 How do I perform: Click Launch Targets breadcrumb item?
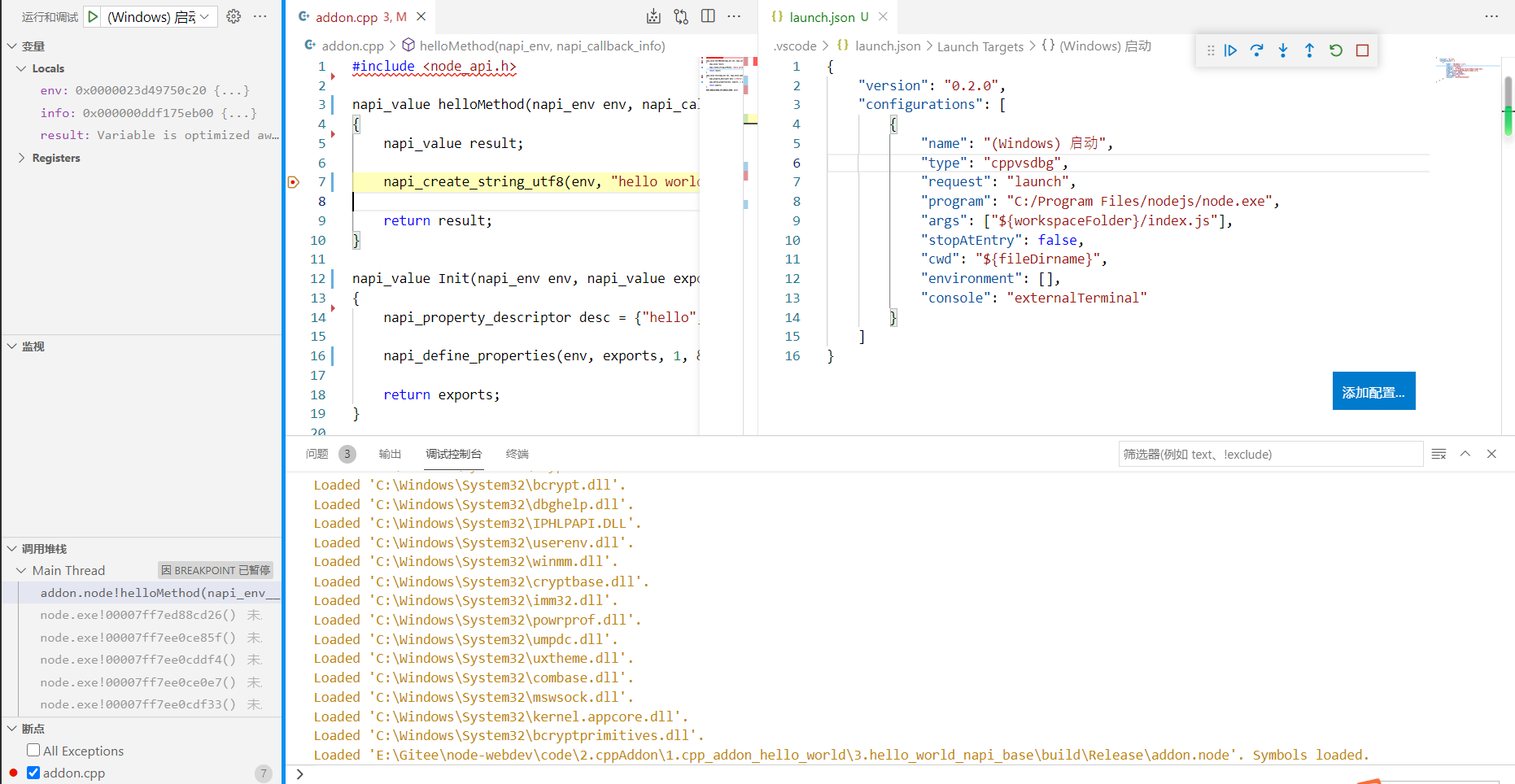click(x=980, y=46)
